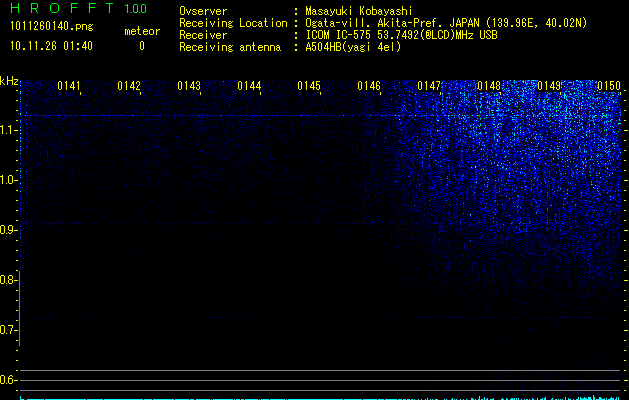Click the 1.0 kHz axis label
The image size is (629, 400).
8,181
